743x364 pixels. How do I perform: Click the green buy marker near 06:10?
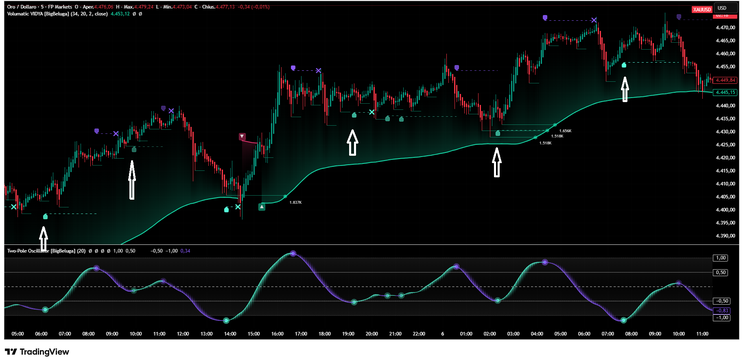pyautogui.click(x=45, y=216)
